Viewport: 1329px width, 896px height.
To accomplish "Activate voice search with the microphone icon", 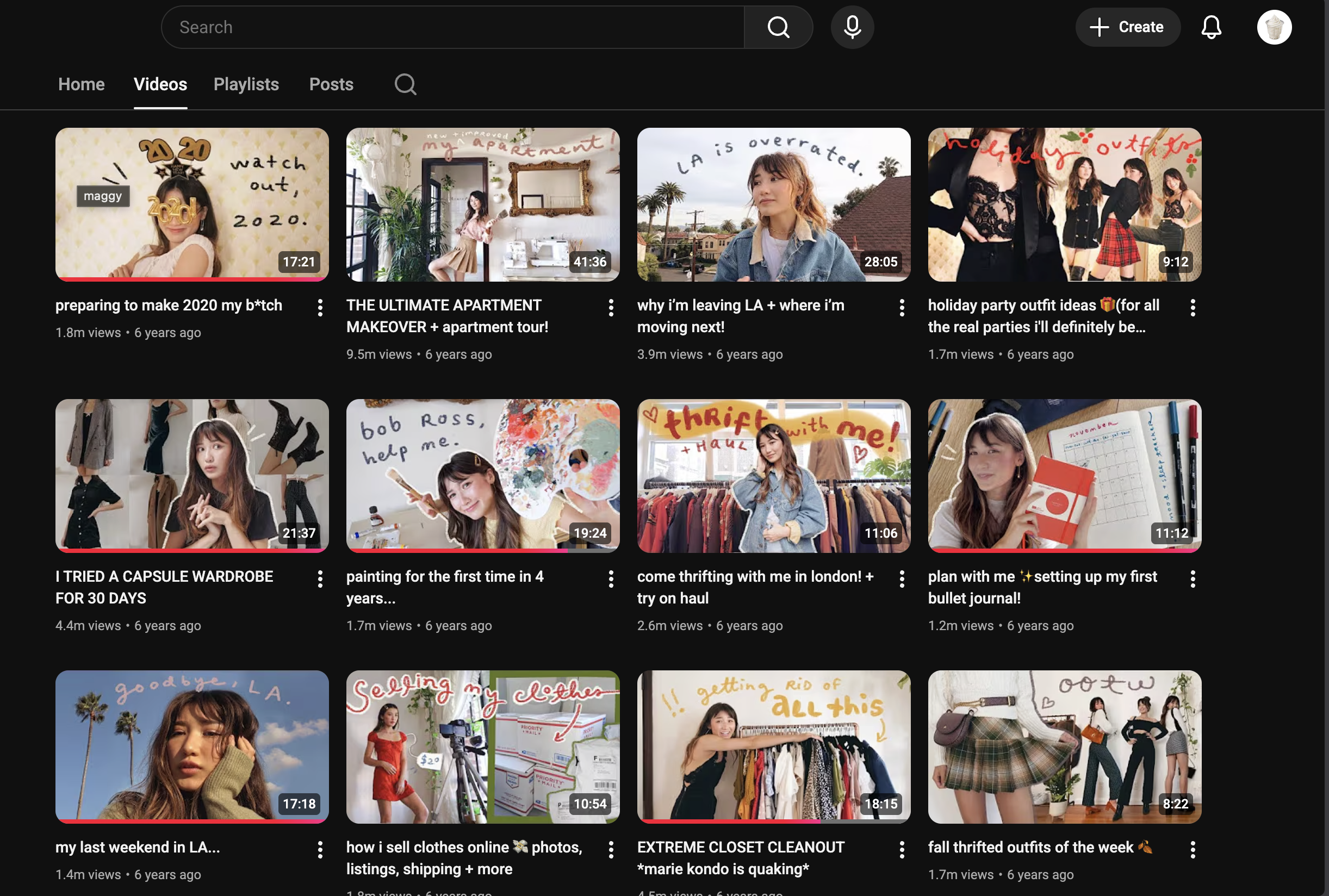I will pos(852,27).
